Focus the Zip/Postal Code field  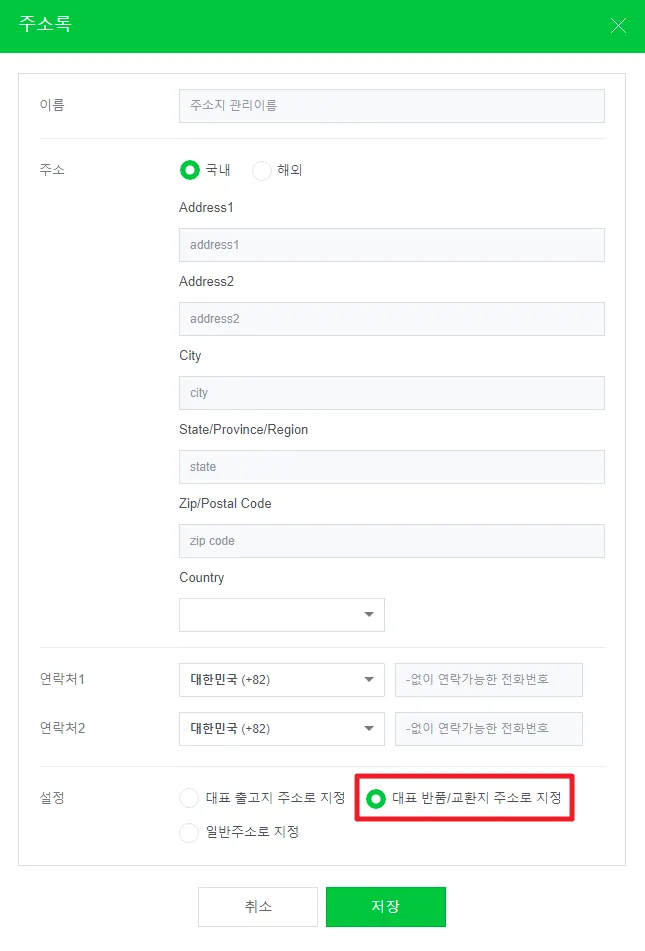click(x=391, y=541)
